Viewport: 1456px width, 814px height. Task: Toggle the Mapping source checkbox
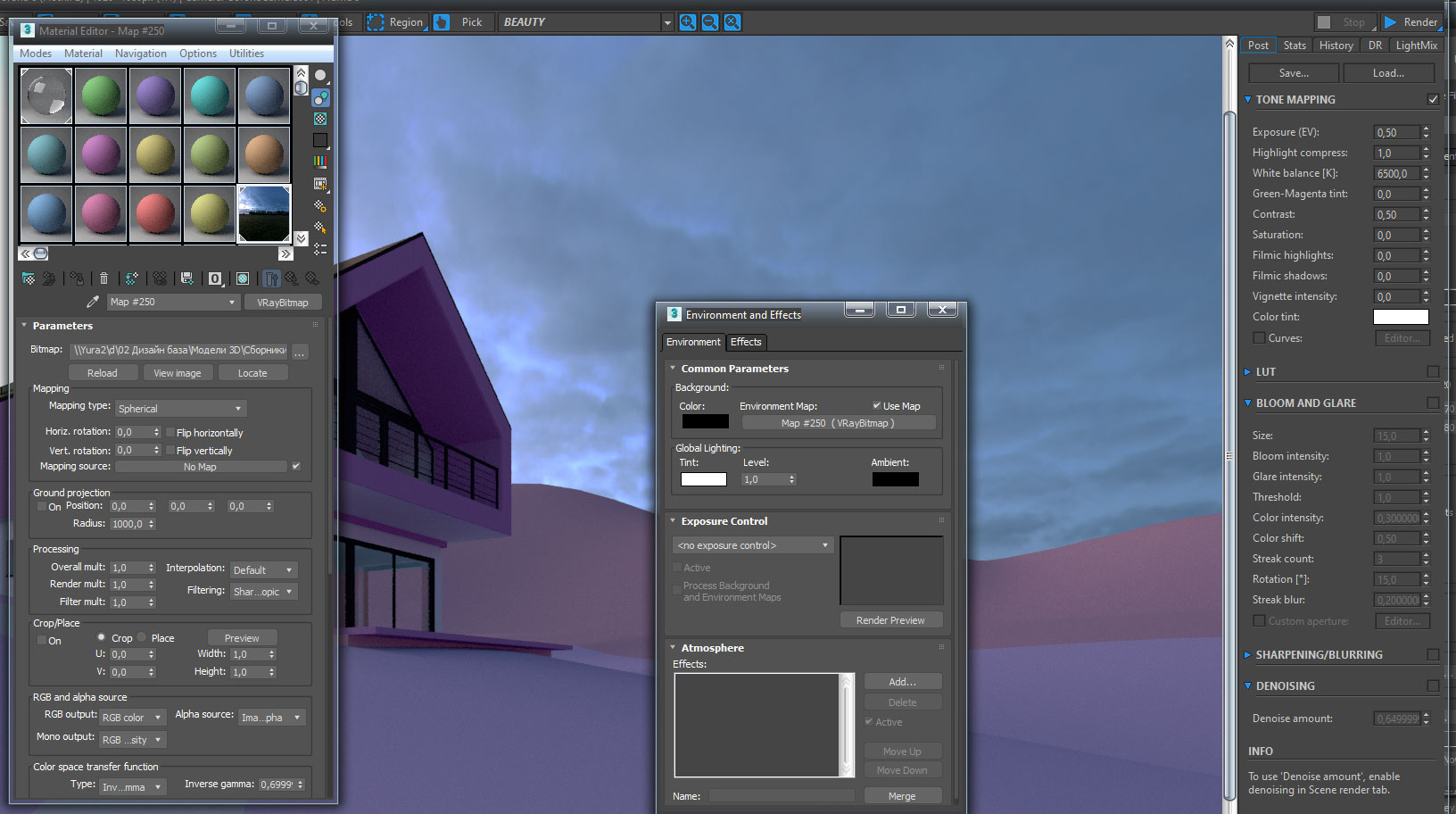296,466
